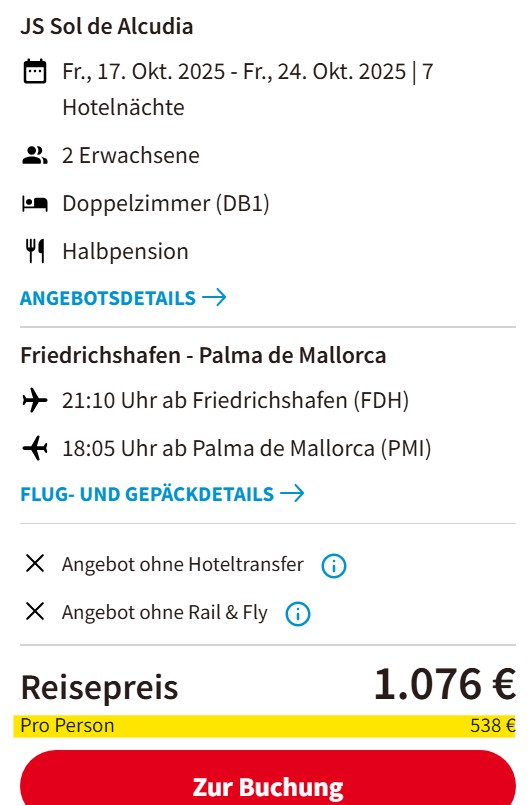532x805 pixels.
Task: Click the Angebot ohne Hoteltransfer text
Action: pos(183,564)
